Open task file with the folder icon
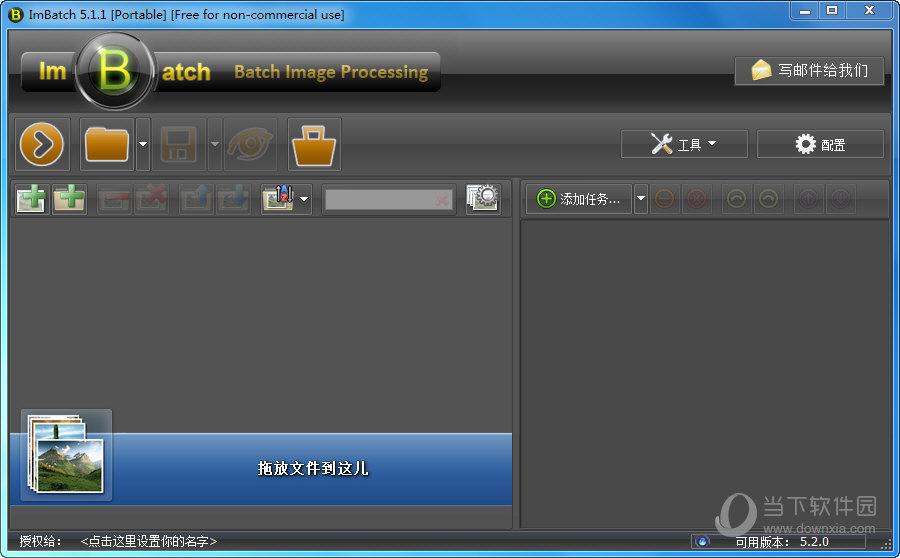This screenshot has width=900, height=558. [x=107, y=144]
